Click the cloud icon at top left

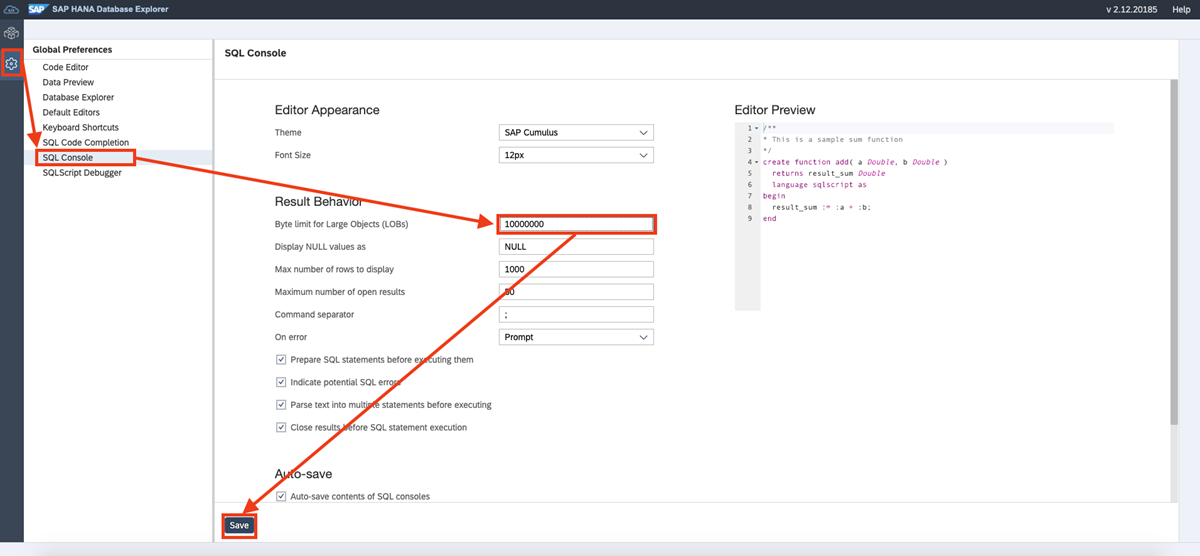pyautogui.click(x=11, y=9)
